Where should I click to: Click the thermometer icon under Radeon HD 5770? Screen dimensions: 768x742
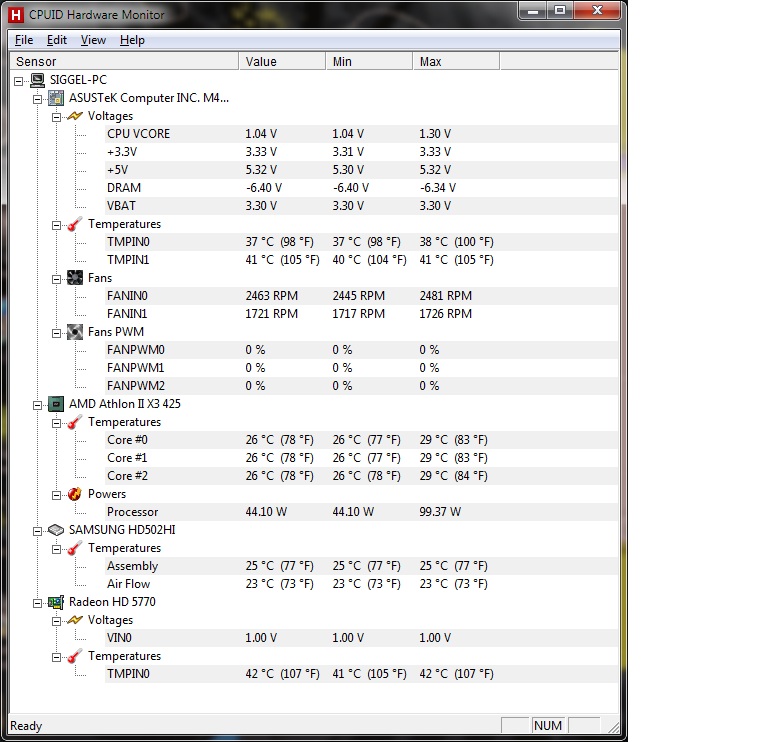click(x=74, y=656)
